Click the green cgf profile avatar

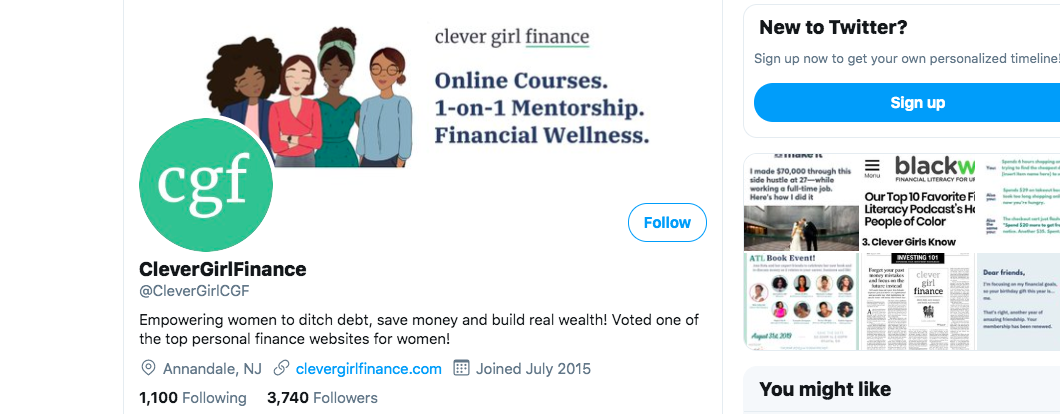pos(206,185)
